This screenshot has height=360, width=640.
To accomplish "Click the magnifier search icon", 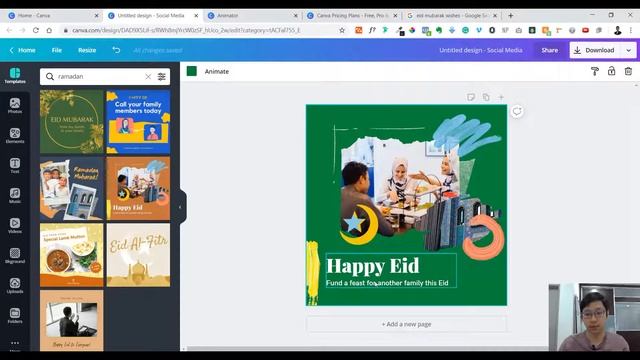I will (50, 76).
